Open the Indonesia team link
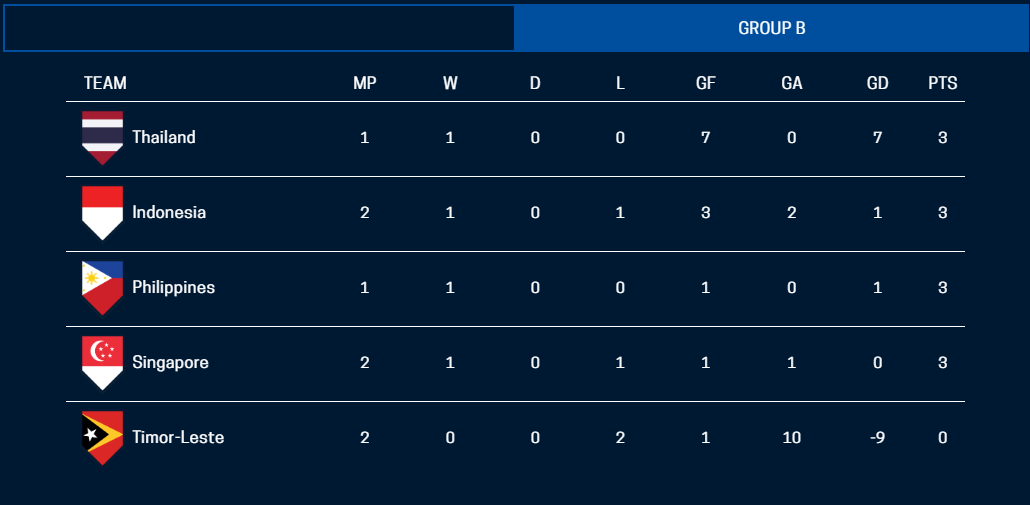1030x505 pixels. click(x=169, y=212)
